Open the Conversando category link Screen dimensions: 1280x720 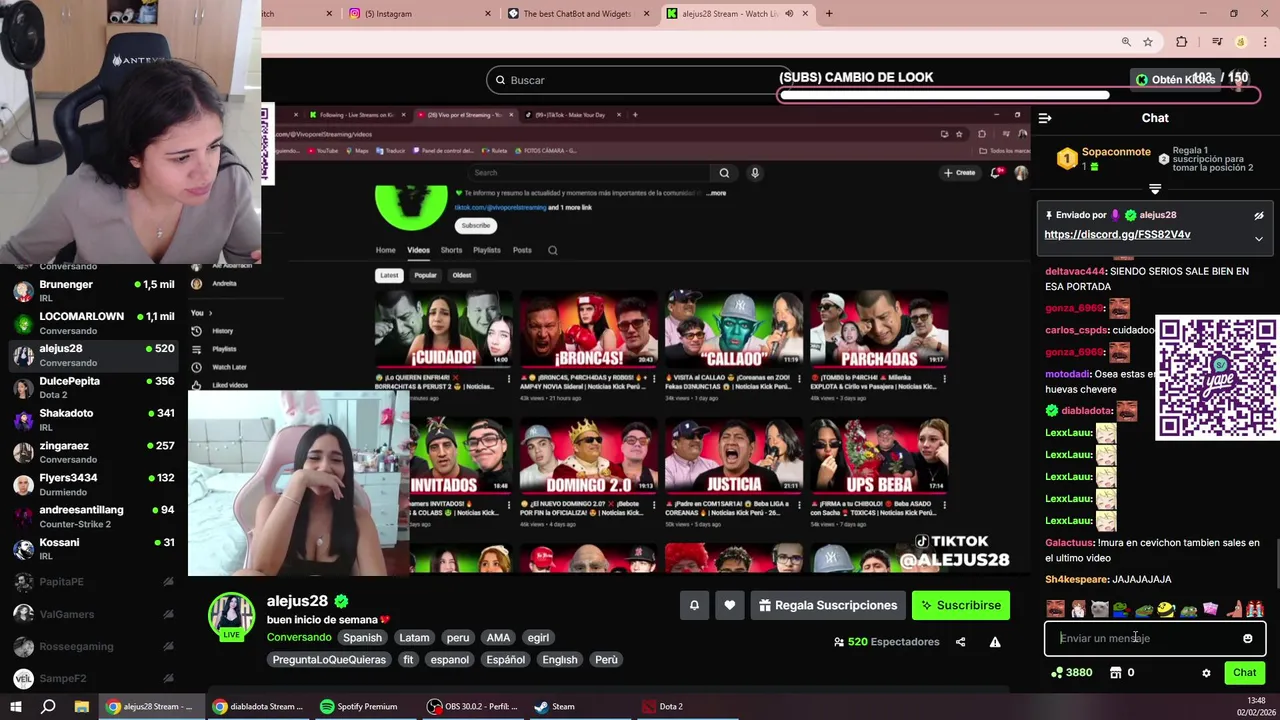point(299,638)
